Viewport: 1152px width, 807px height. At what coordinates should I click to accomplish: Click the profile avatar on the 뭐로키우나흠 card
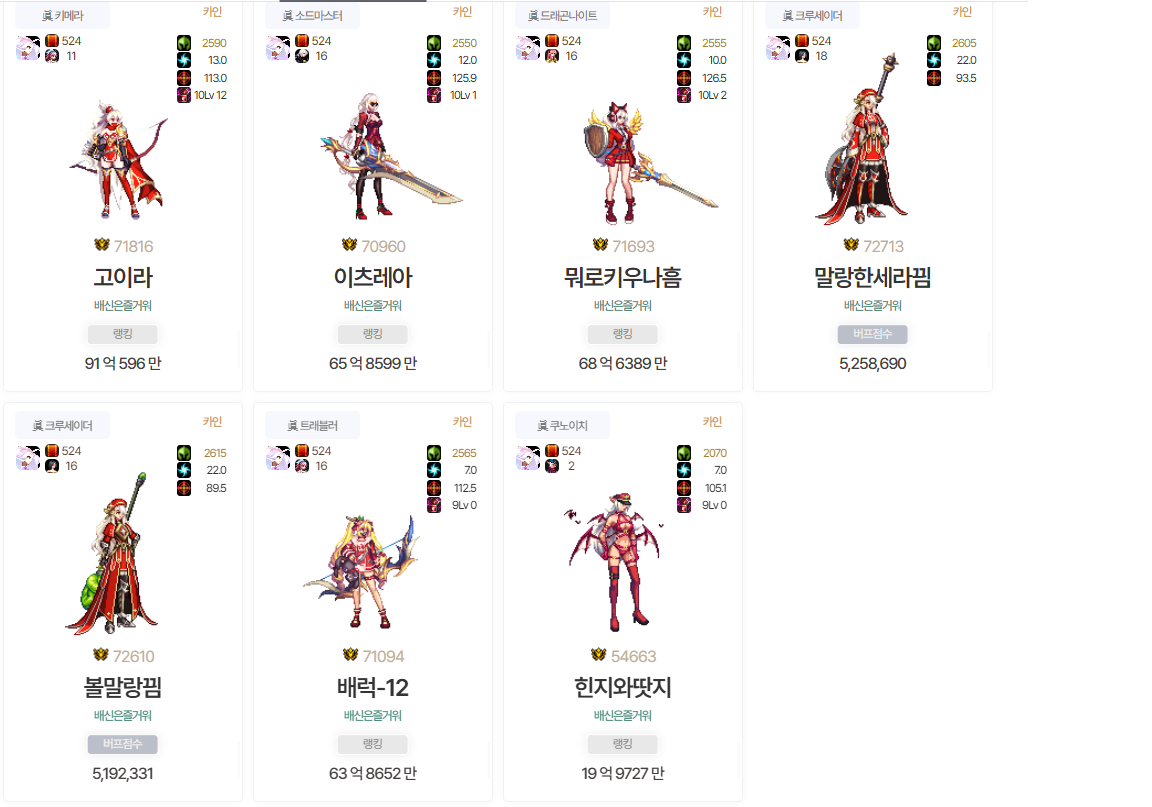(528, 49)
